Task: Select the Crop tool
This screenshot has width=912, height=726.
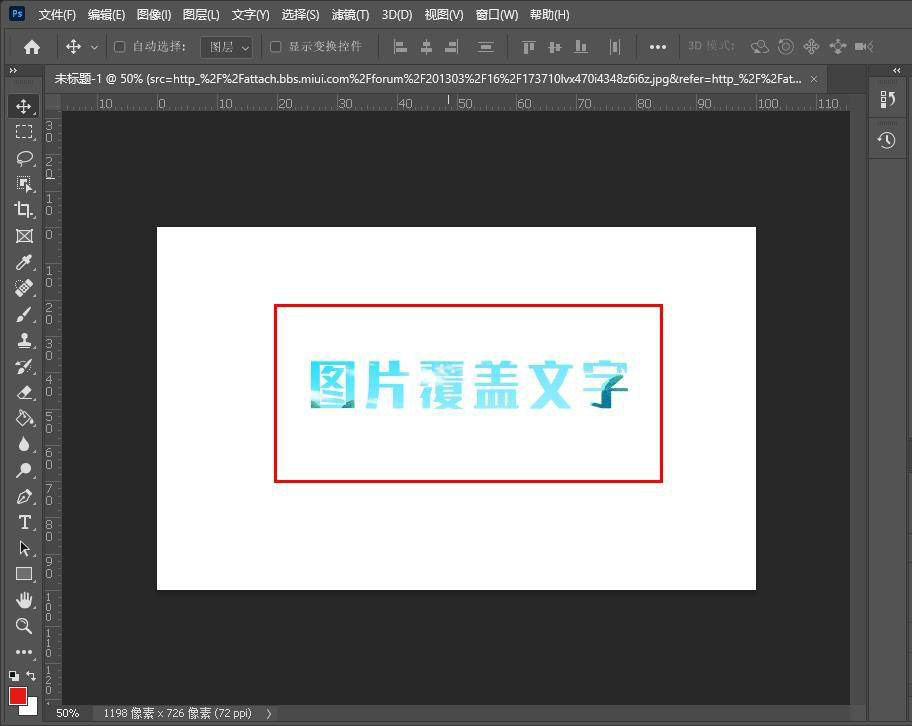Action: coord(24,210)
